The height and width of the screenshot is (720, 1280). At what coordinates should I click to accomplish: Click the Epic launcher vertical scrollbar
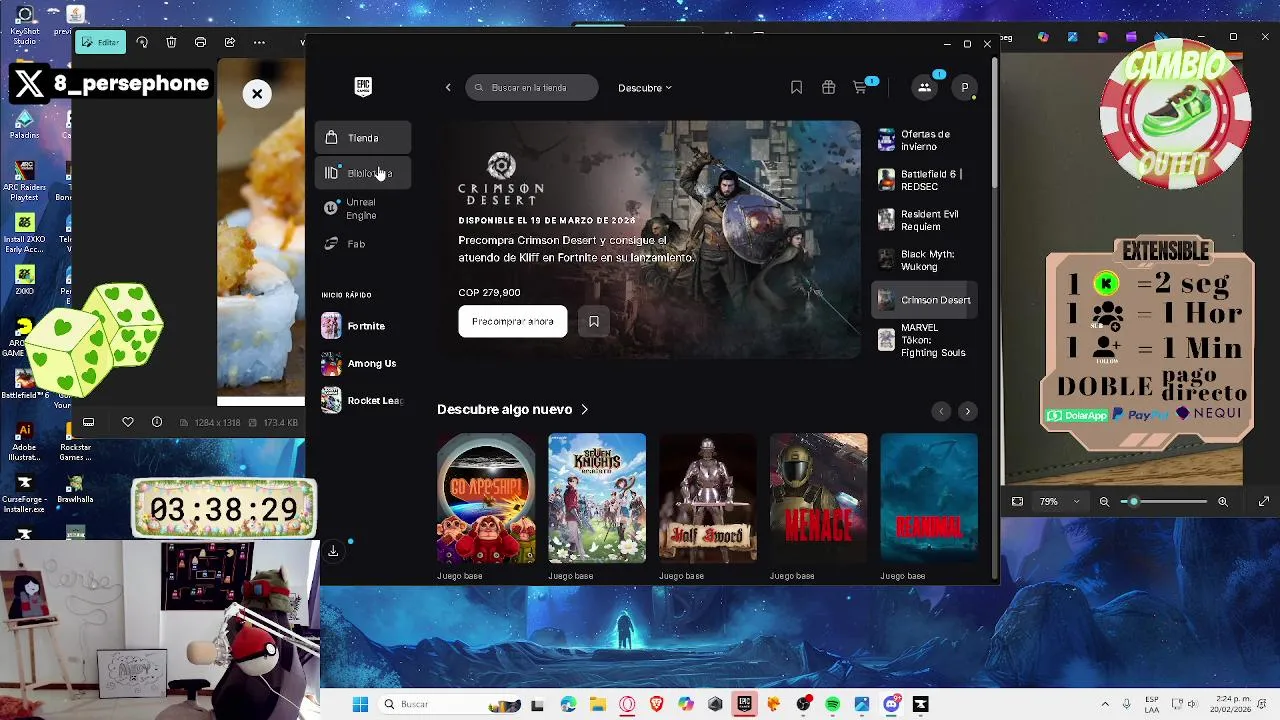coord(994,122)
